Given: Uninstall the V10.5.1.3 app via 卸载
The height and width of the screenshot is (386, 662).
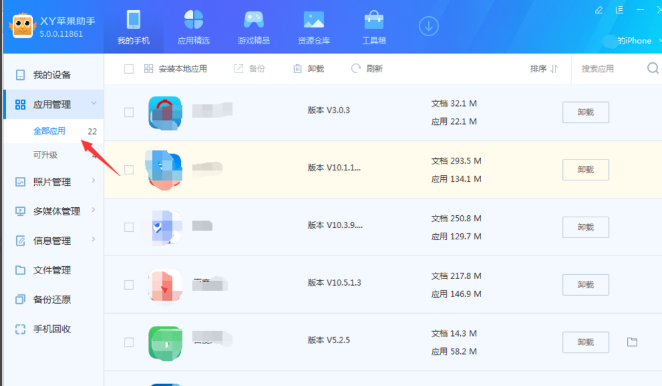Looking at the screenshot, I should [586, 285].
